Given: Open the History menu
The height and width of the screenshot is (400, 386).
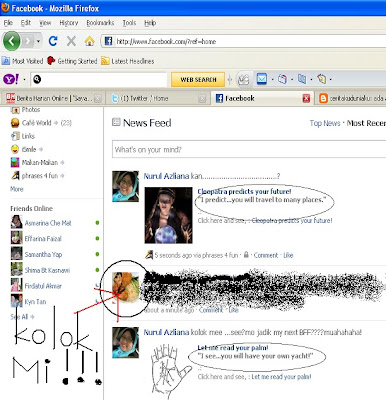Looking at the screenshot, I should pos(69,23).
